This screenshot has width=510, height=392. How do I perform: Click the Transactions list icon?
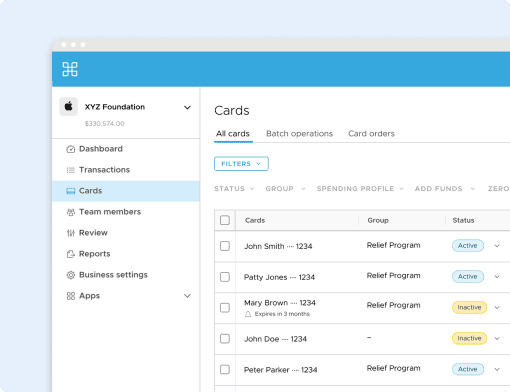tap(71, 170)
